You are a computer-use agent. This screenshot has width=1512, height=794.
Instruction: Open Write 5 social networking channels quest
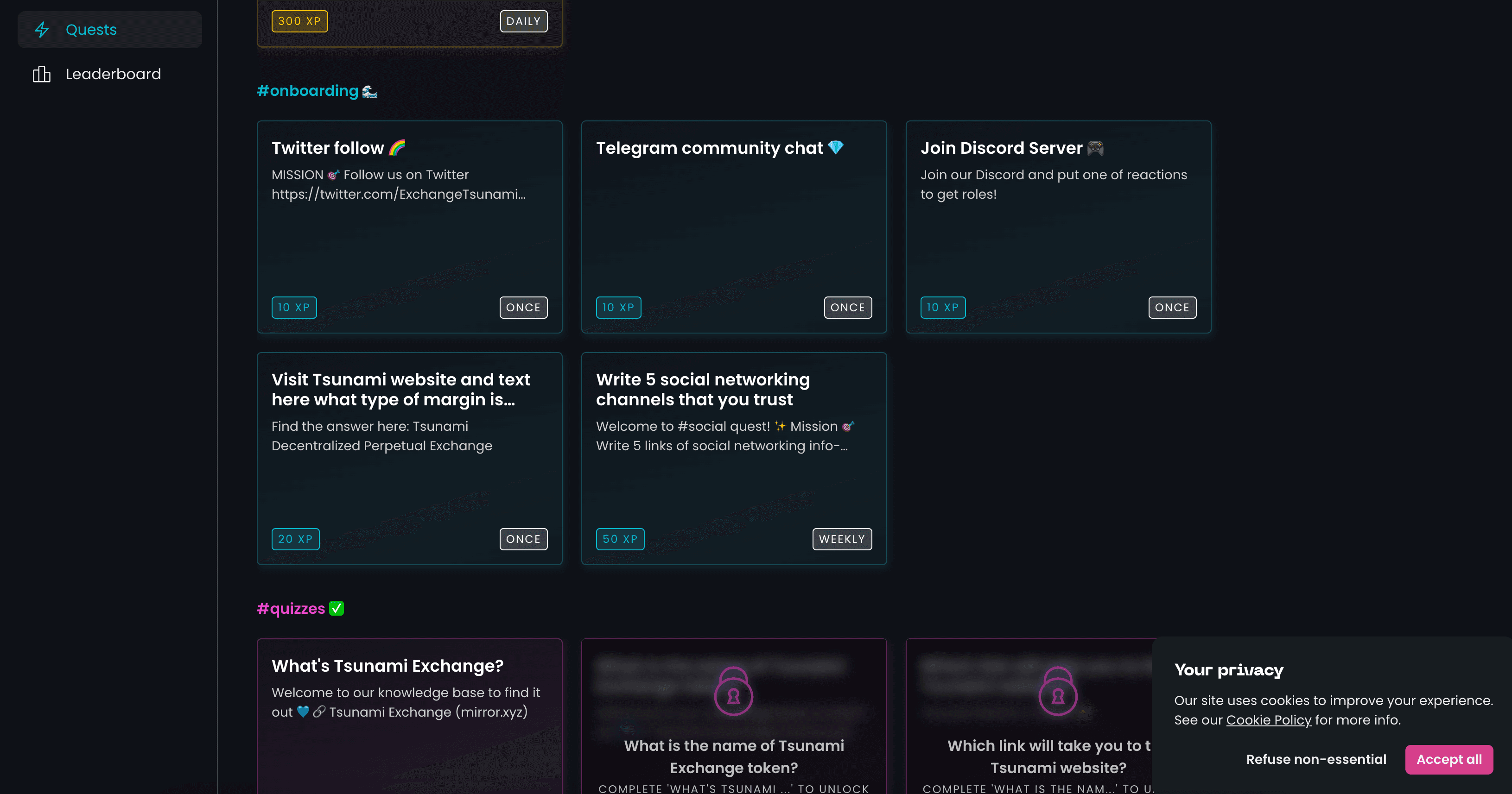click(x=734, y=459)
